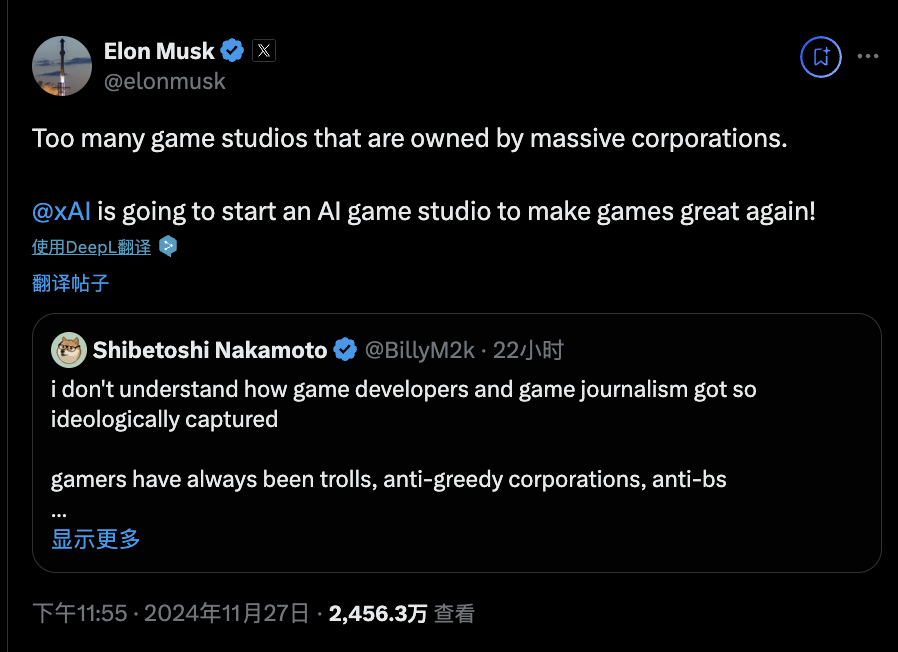Click Elon Musk's blue verified checkmark
Image resolution: width=898 pixels, height=652 pixels.
[x=233, y=50]
